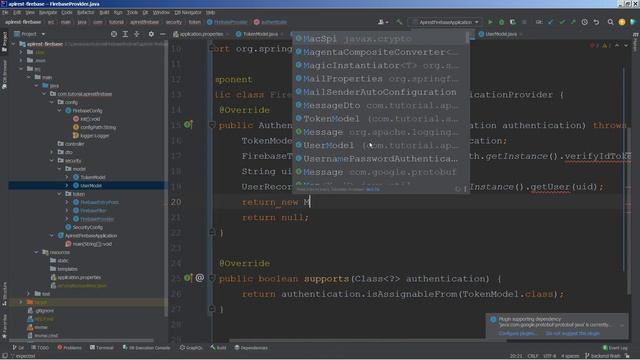Open Git tool window at bottom

18,348
